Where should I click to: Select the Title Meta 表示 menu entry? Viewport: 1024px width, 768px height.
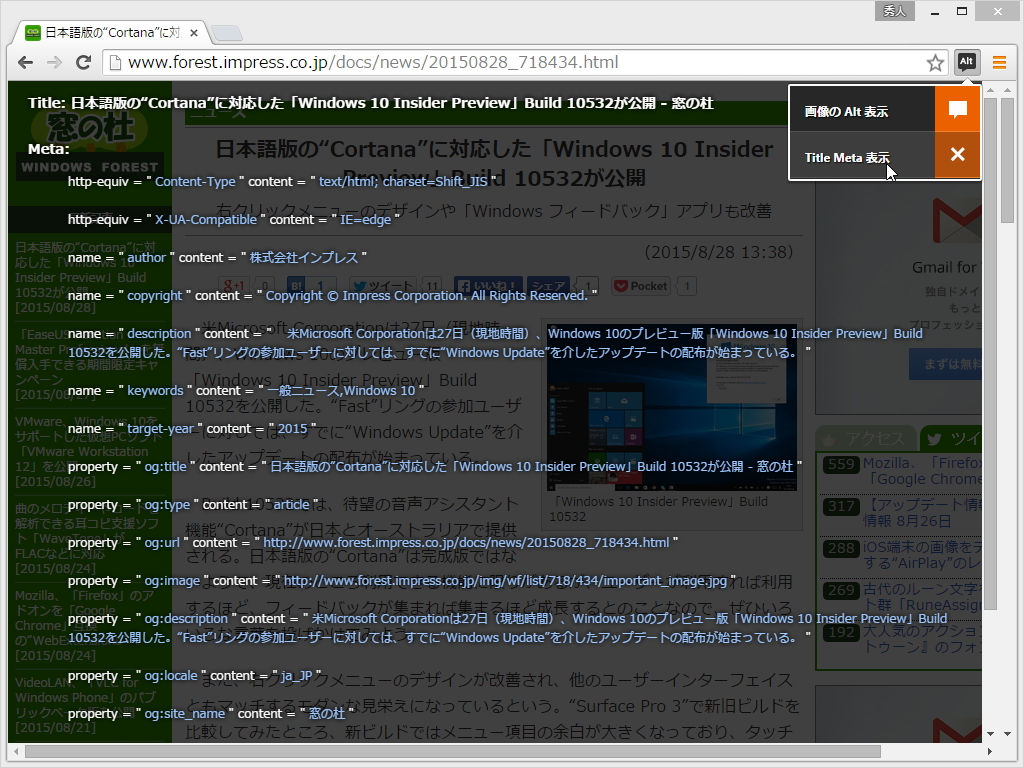[x=862, y=155]
